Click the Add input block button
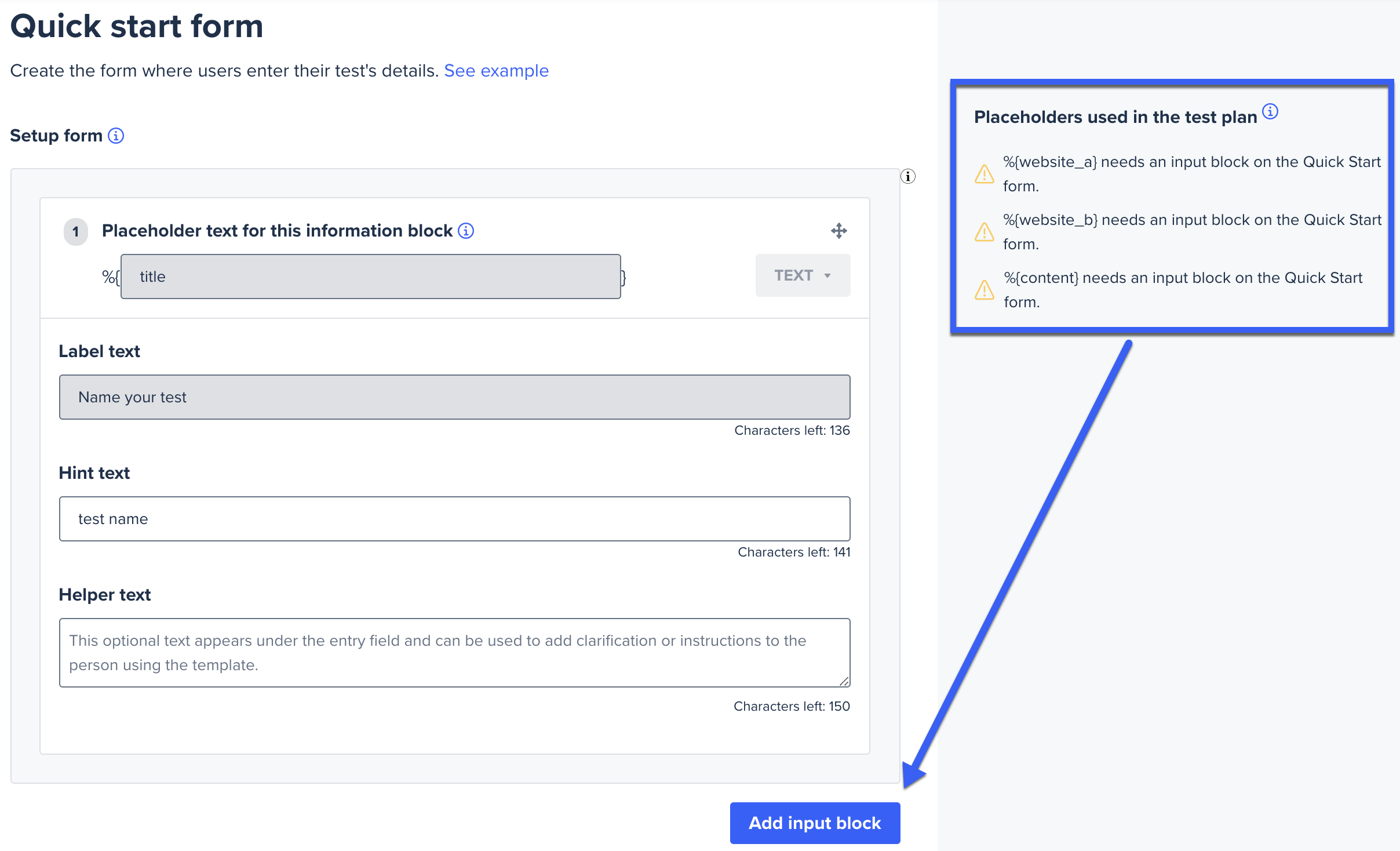 (815, 823)
